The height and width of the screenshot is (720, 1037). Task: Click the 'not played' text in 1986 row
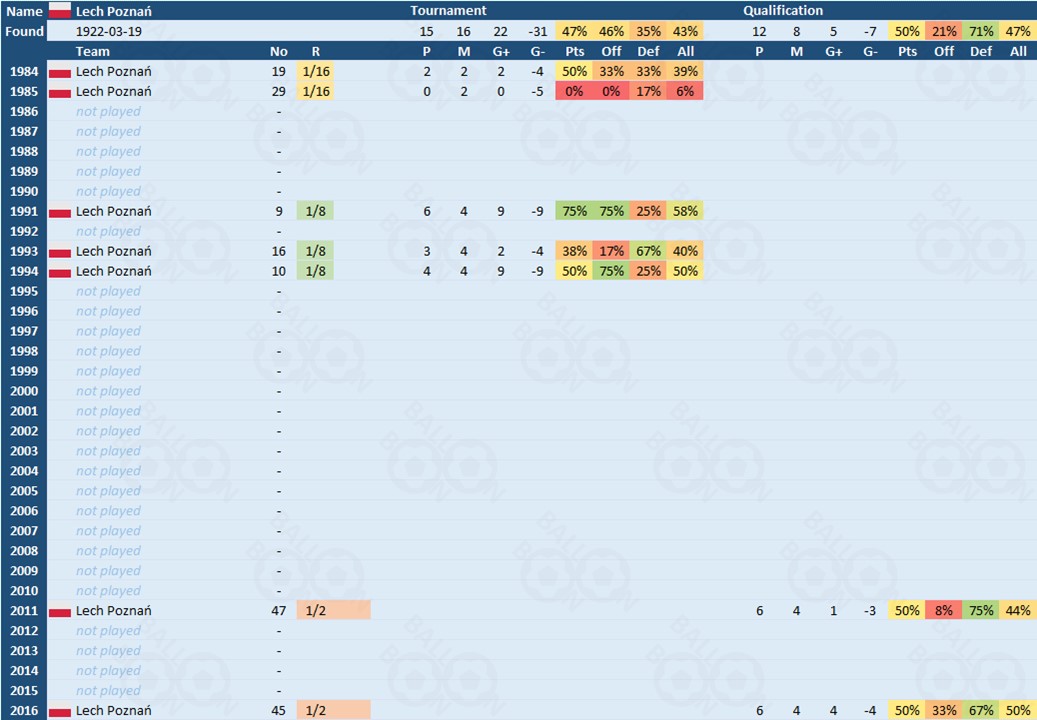pos(108,112)
